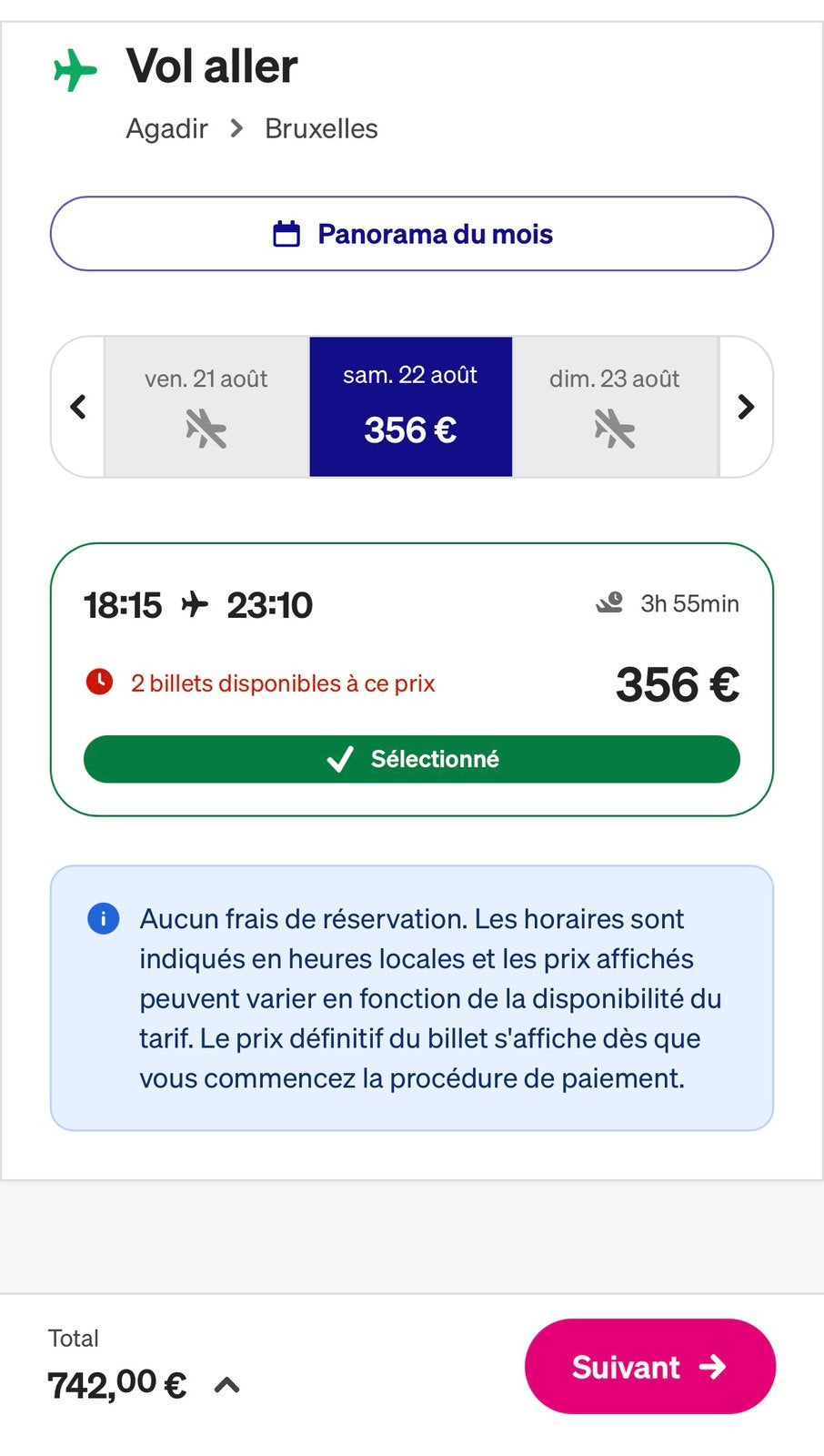The width and height of the screenshot is (824, 1456).
Task: Click the 356 € price in the flight card
Action: click(678, 684)
